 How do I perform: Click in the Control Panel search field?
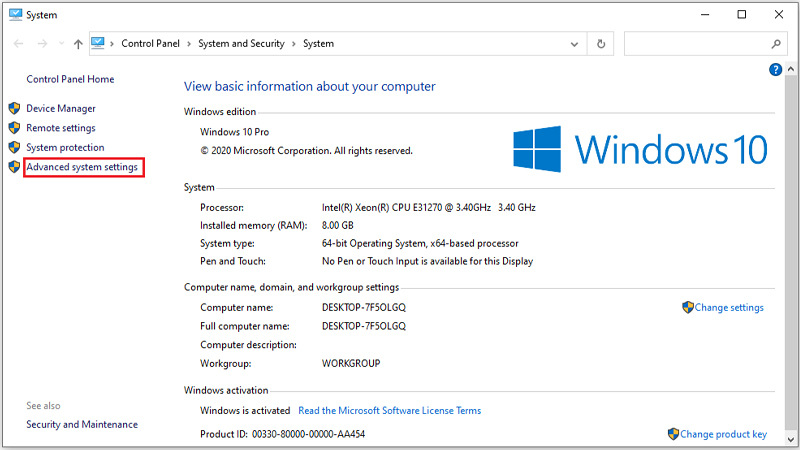(x=695, y=44)
